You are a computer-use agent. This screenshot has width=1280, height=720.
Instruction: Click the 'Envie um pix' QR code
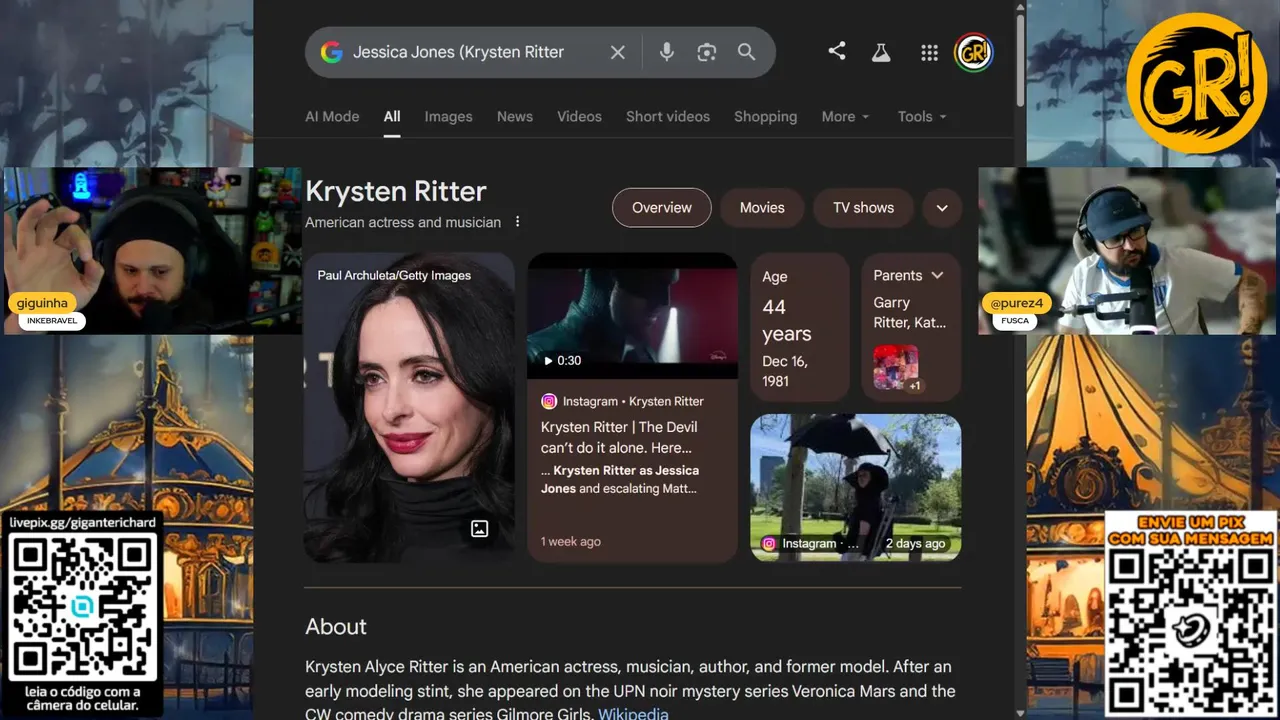(1191, 633)
